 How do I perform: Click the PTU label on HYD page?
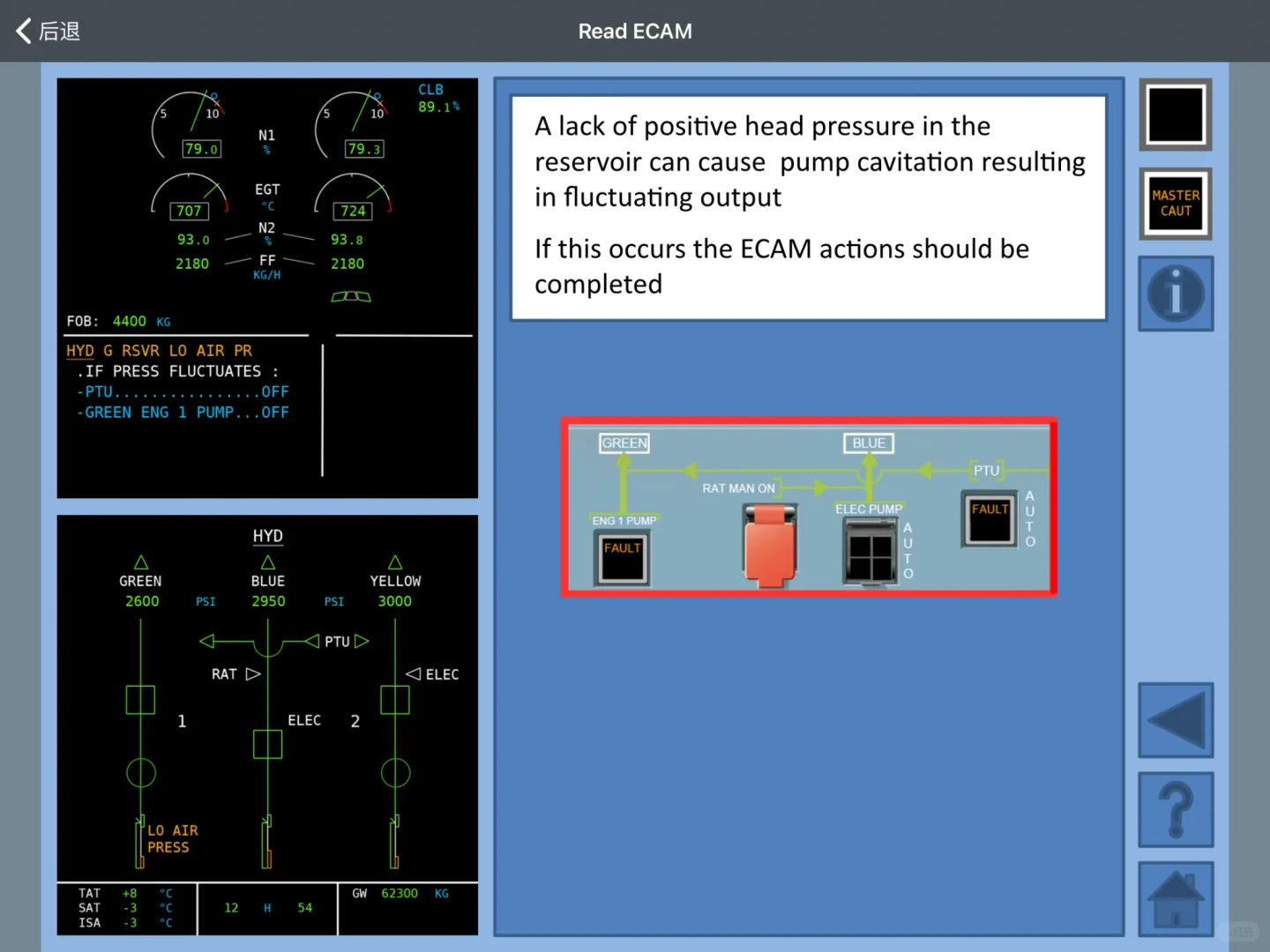click(337, 642)
